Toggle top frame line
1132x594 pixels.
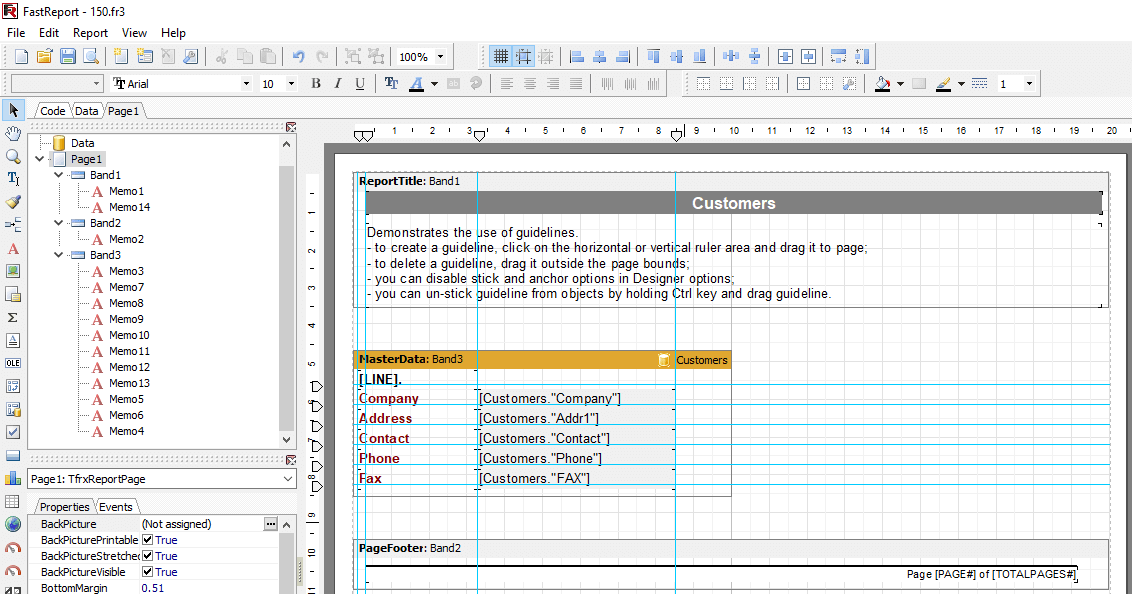703,84
